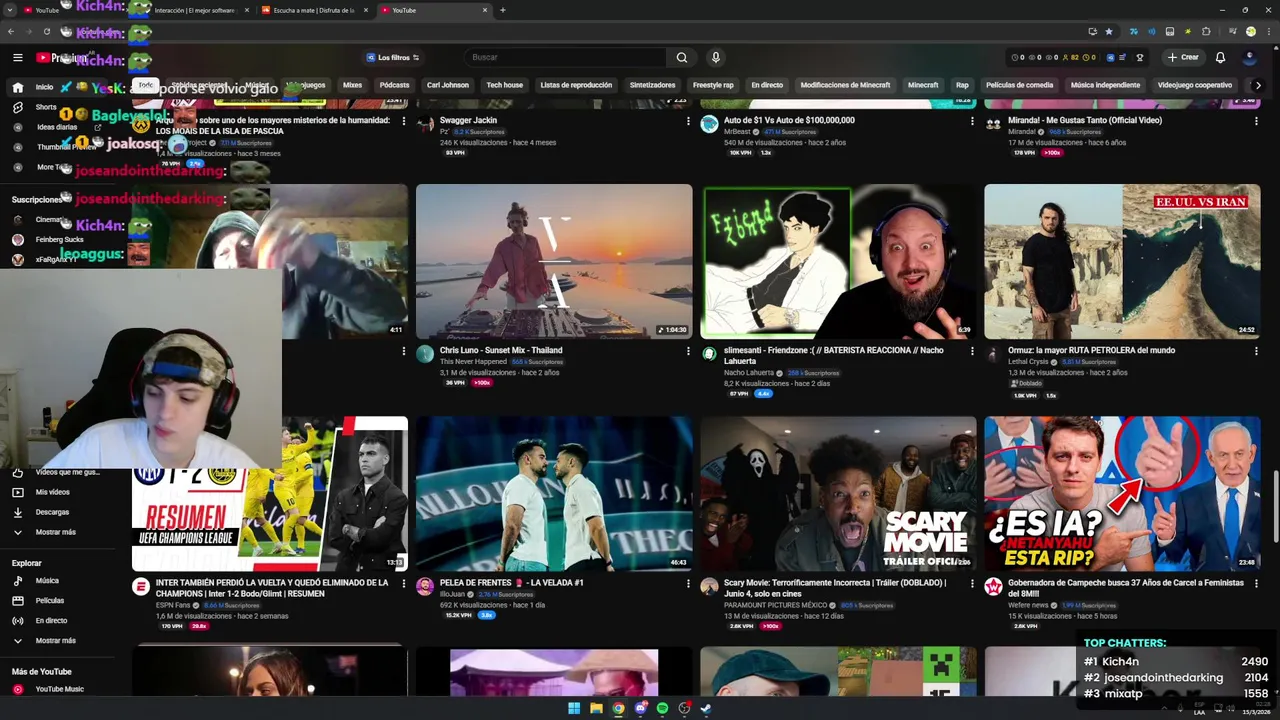Click the search magnifier button
1280x720 pixels.
pos(682,58)
